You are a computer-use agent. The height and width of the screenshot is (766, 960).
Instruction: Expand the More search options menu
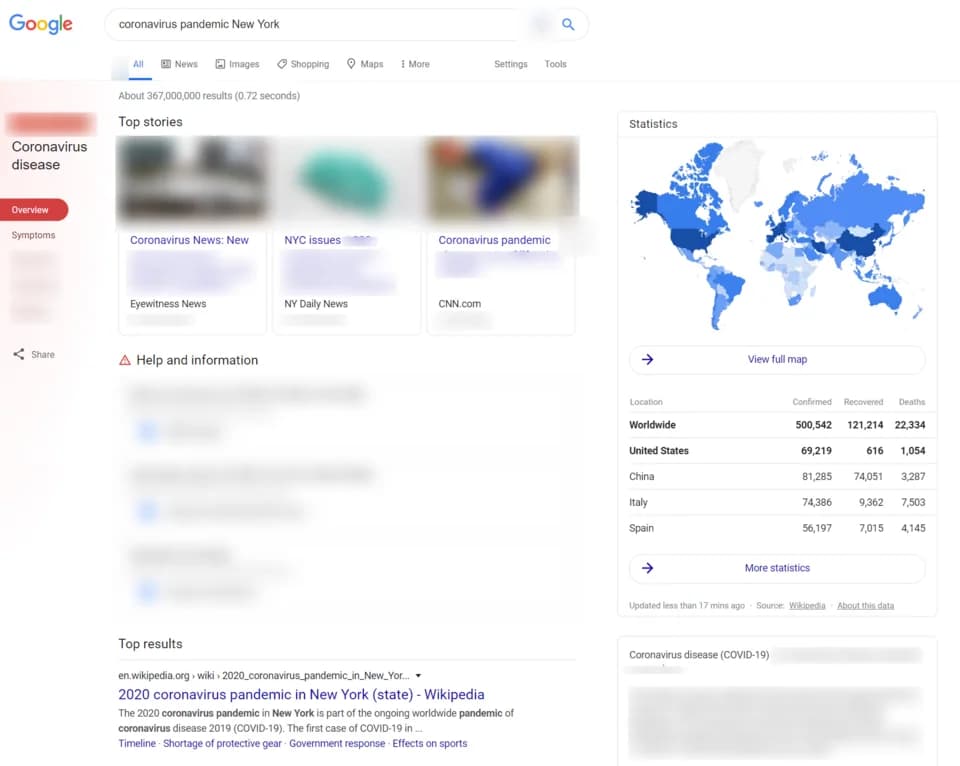415,64
